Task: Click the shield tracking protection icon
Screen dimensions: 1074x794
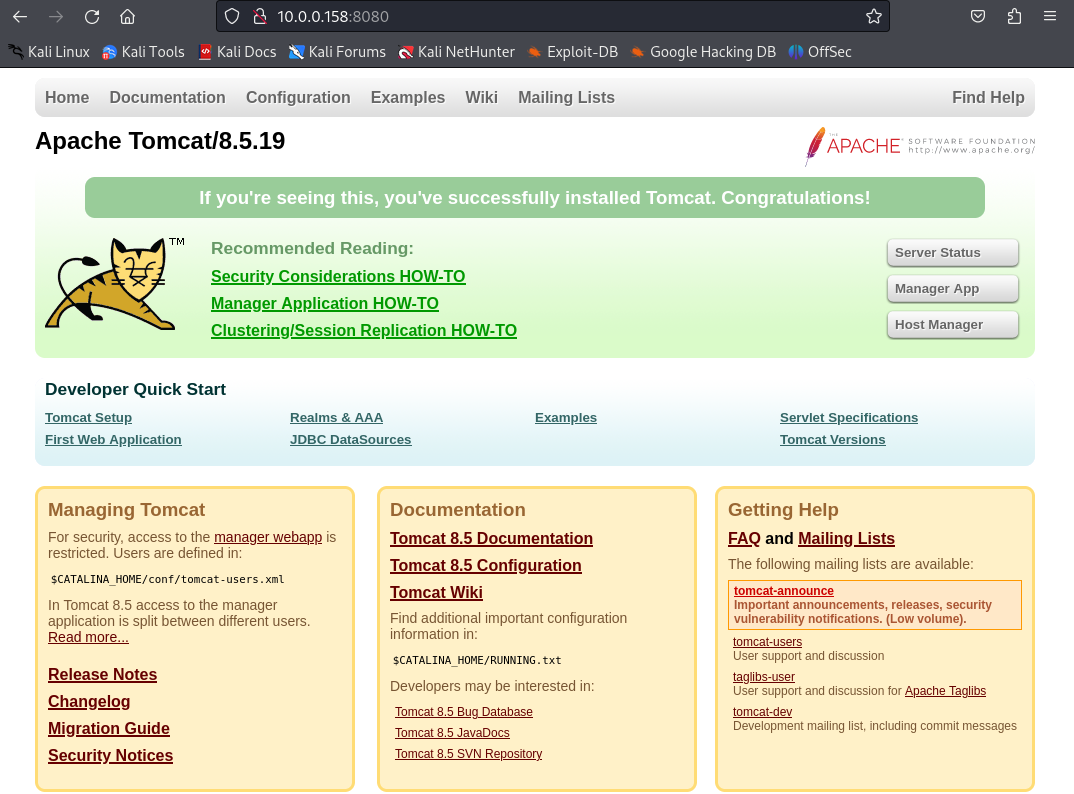Action: (x=232, y=16)
